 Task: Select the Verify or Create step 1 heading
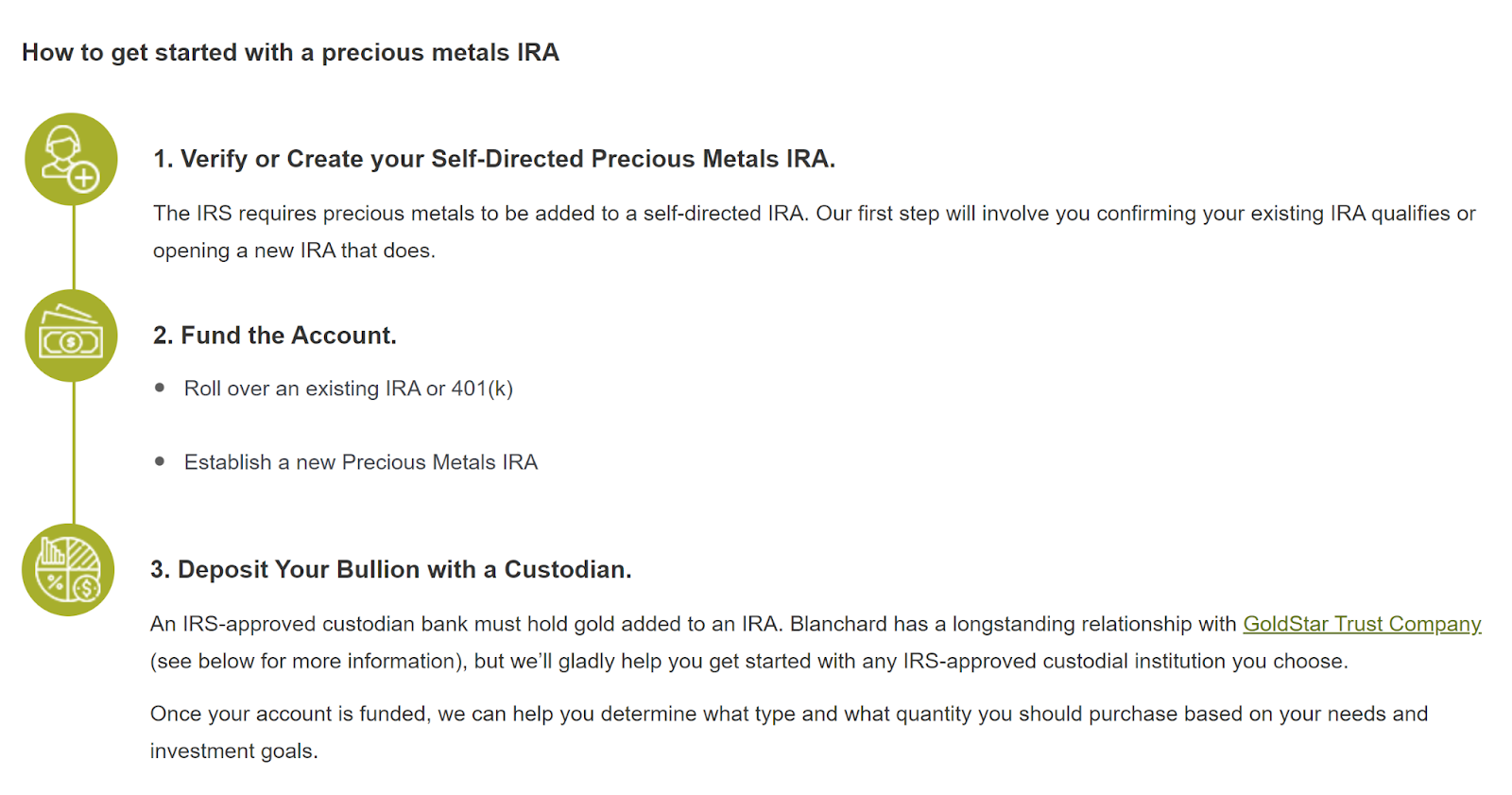click(494, 159)
